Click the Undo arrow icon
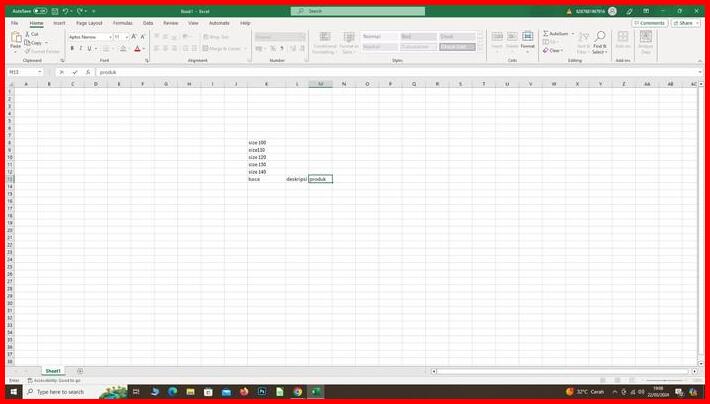The width and height of the screenshot is (710, 404). (66, 11)
